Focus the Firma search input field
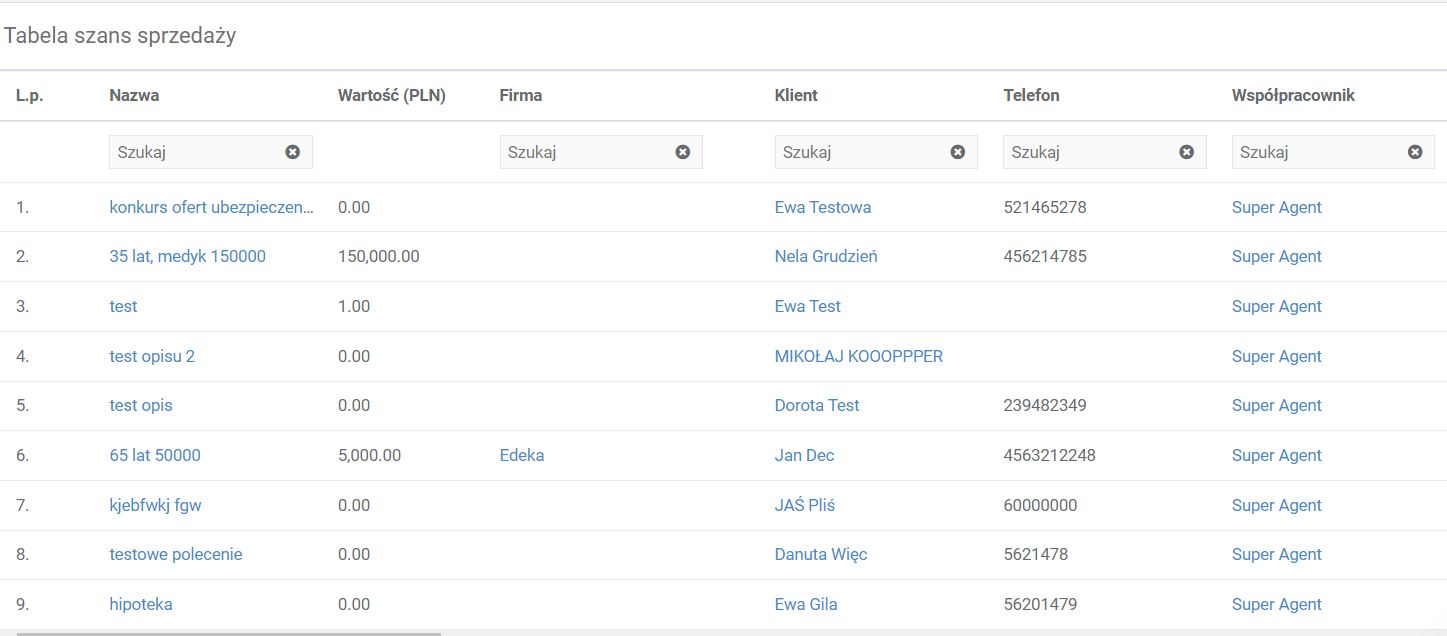1447x636 pixels. tap(585, 152)
